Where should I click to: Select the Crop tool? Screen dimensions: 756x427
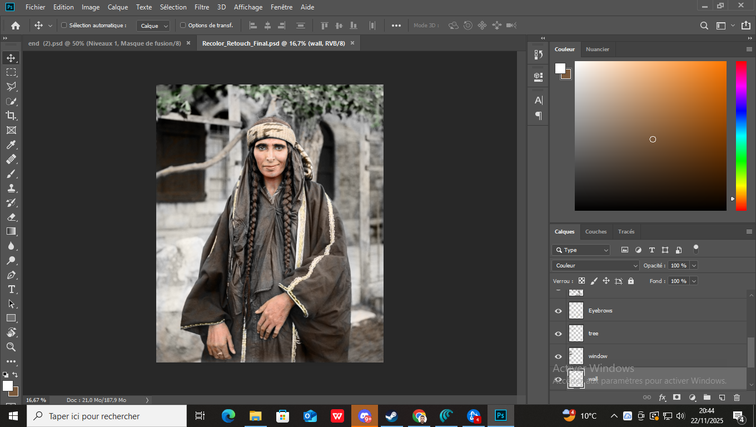pyautogui.click(x=11, y=115)
